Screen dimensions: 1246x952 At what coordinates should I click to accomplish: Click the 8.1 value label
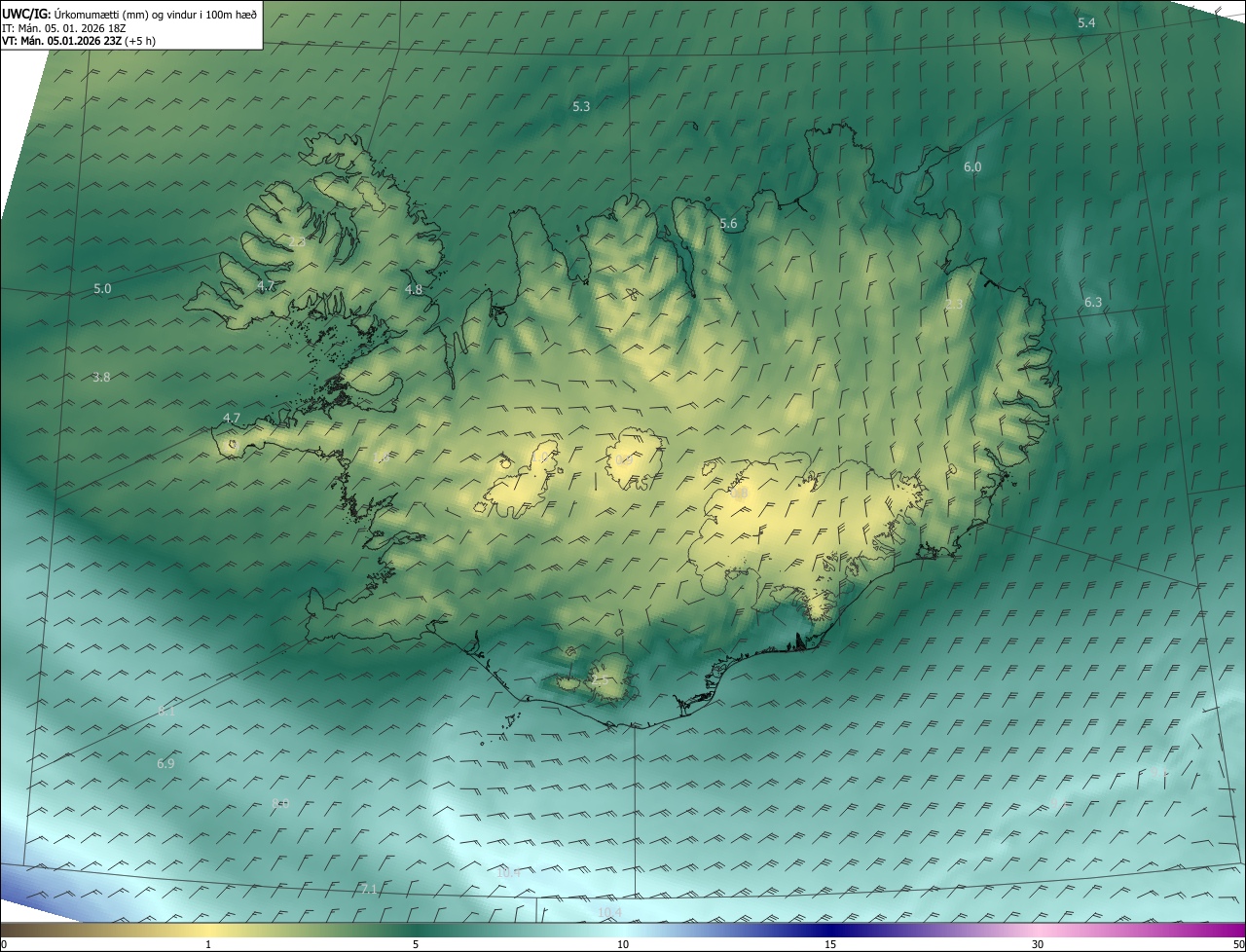click(x=166, y=712)
